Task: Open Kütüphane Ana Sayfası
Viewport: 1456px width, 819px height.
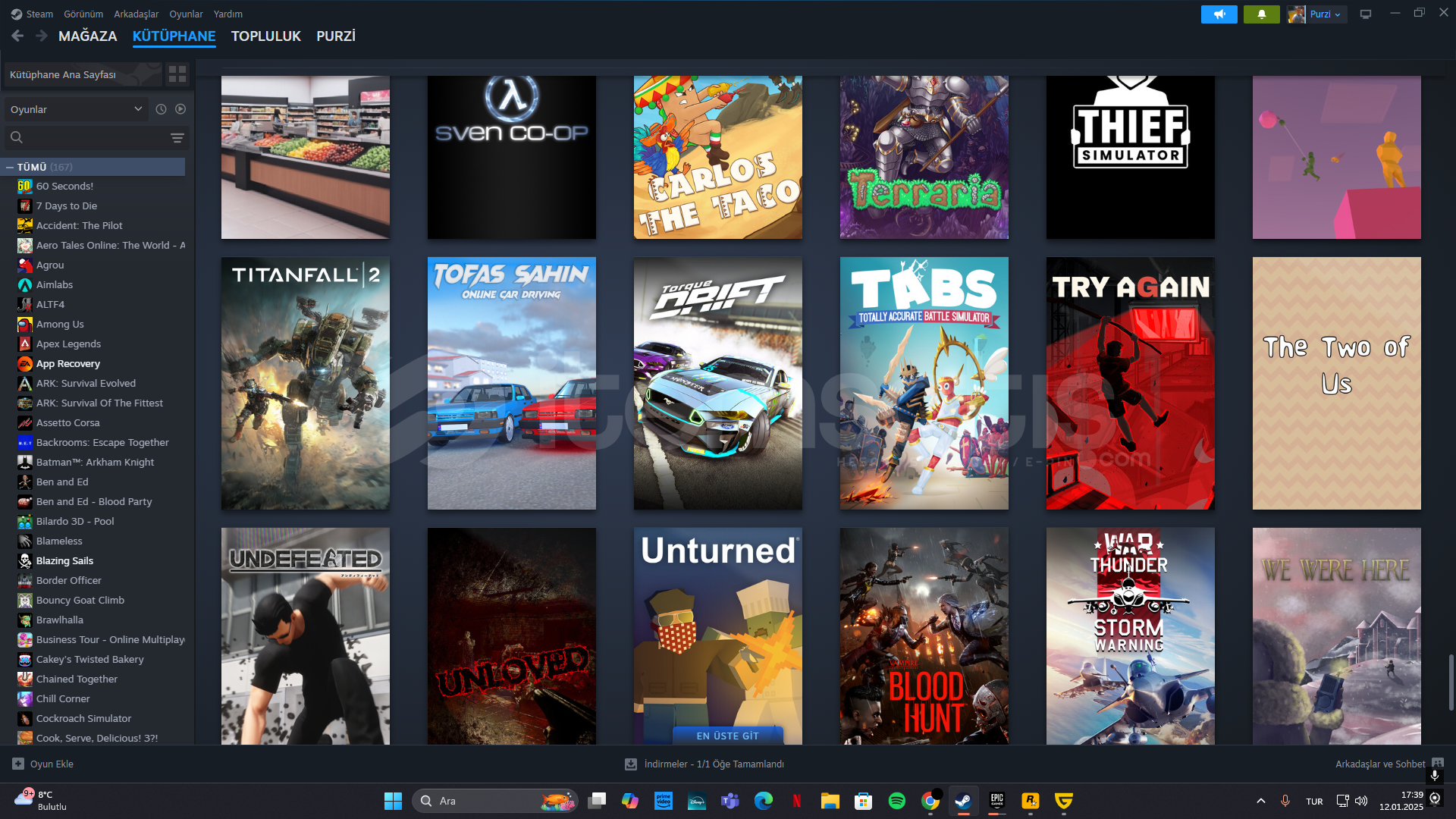Action: tap(83, 74)
